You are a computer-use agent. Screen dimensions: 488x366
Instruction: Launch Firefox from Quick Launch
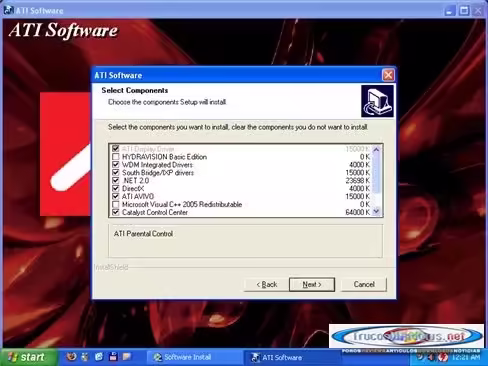pos(71,357)
